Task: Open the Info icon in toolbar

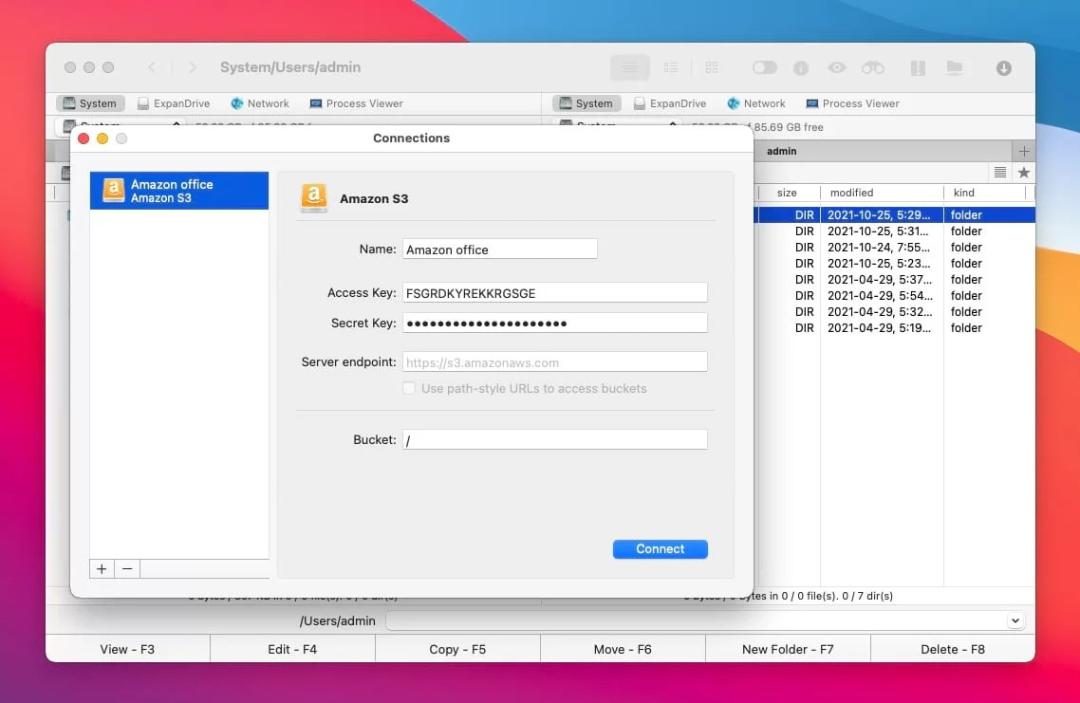Action: click(x=800, y=67)
